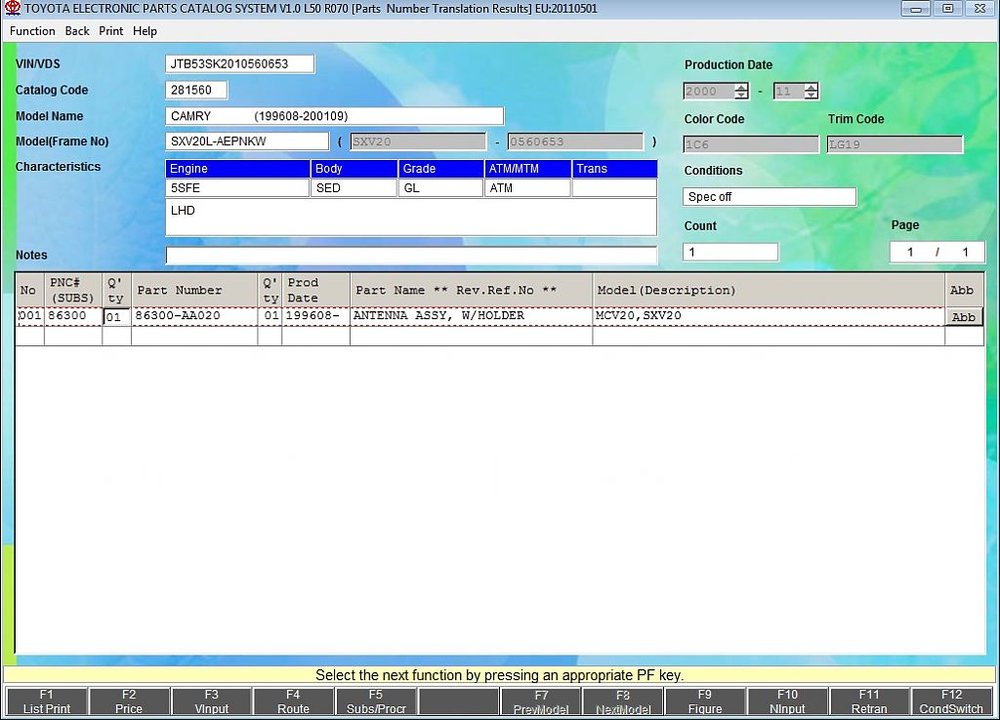Screen dimensions: 1000x720
Task: Click F10 NInput button
Action: [x=787, y=702]
